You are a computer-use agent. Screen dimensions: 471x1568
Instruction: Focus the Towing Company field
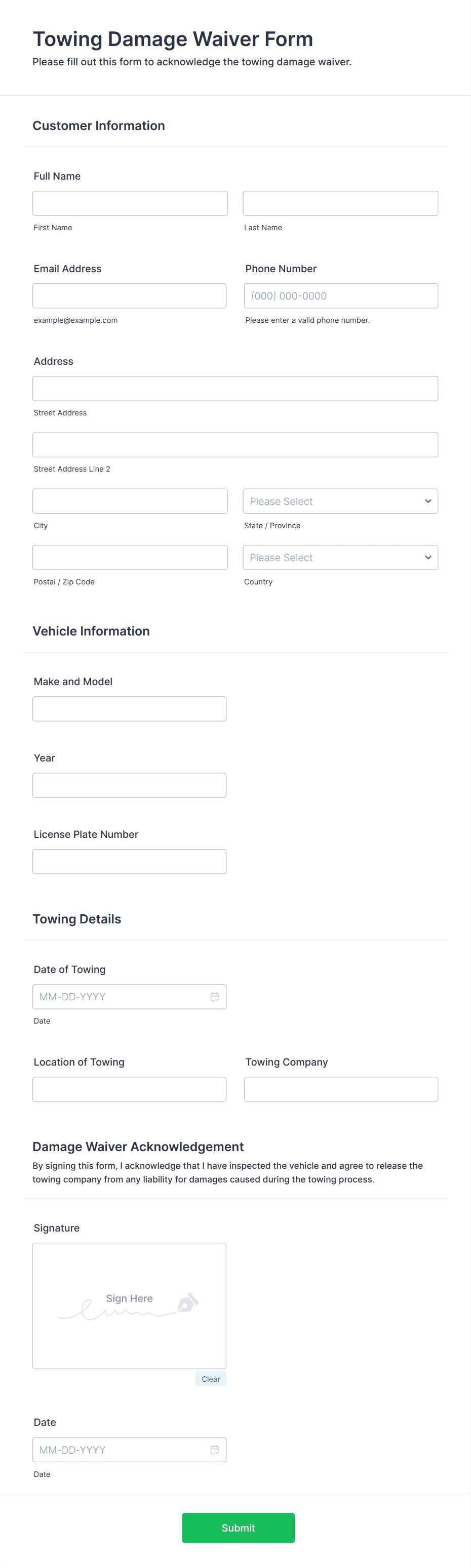pyautogui.click(x=340, y=1089)
